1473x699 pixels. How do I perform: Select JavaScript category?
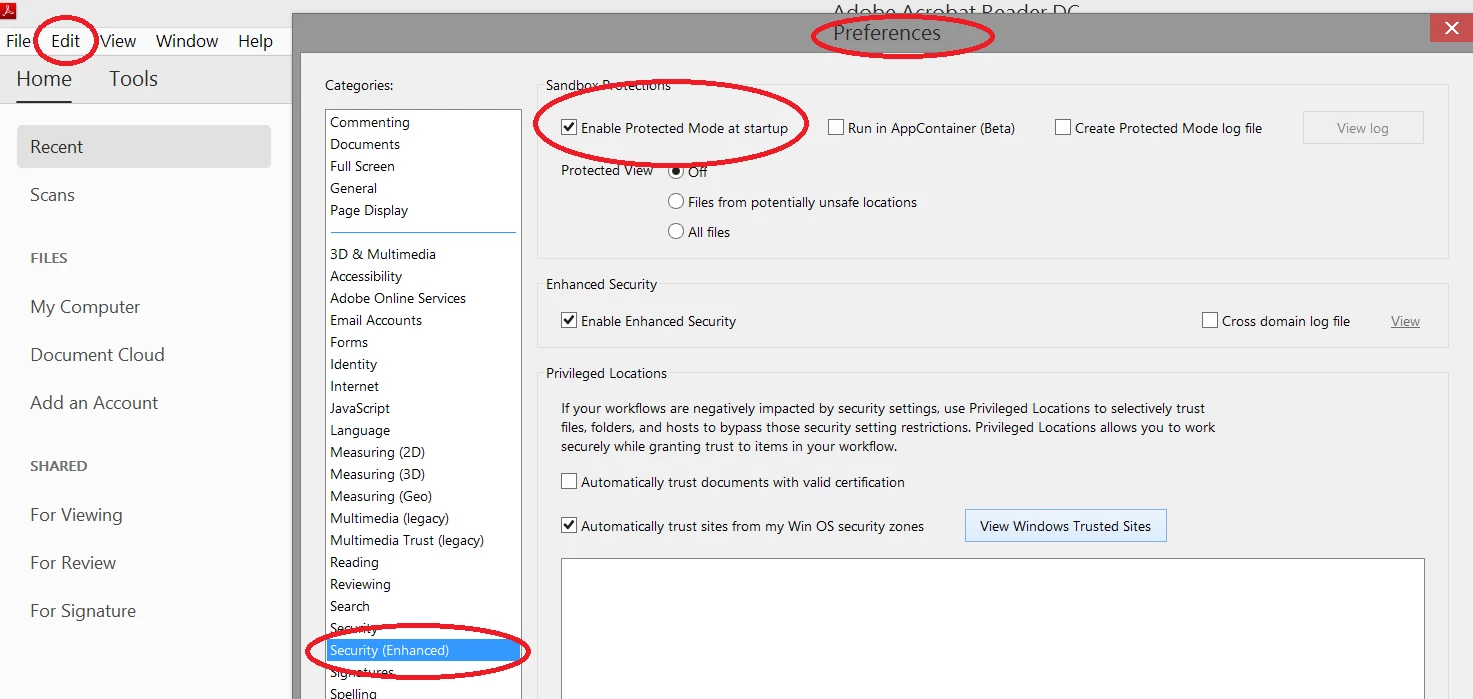click(x=360, y=408)
